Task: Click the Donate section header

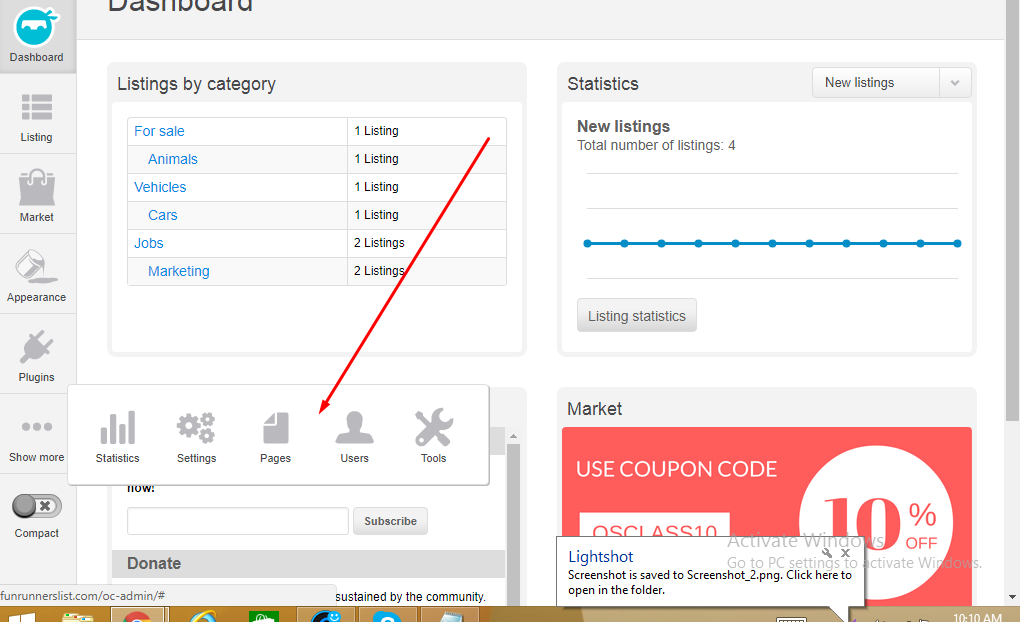Action: (x=308, y=563)
